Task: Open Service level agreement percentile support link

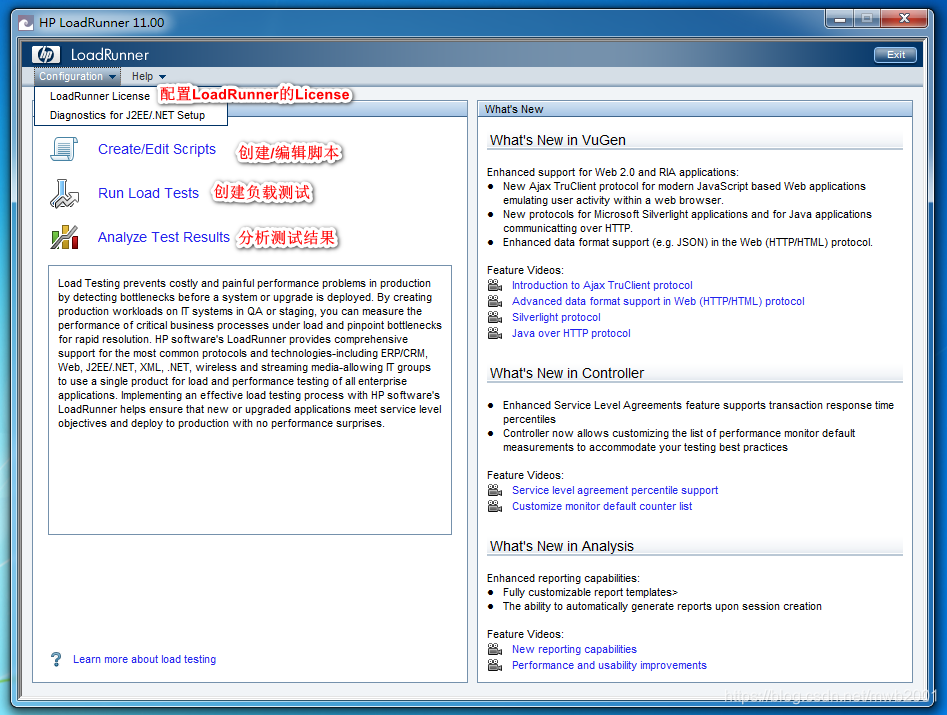Action: [x=615, y=490]
